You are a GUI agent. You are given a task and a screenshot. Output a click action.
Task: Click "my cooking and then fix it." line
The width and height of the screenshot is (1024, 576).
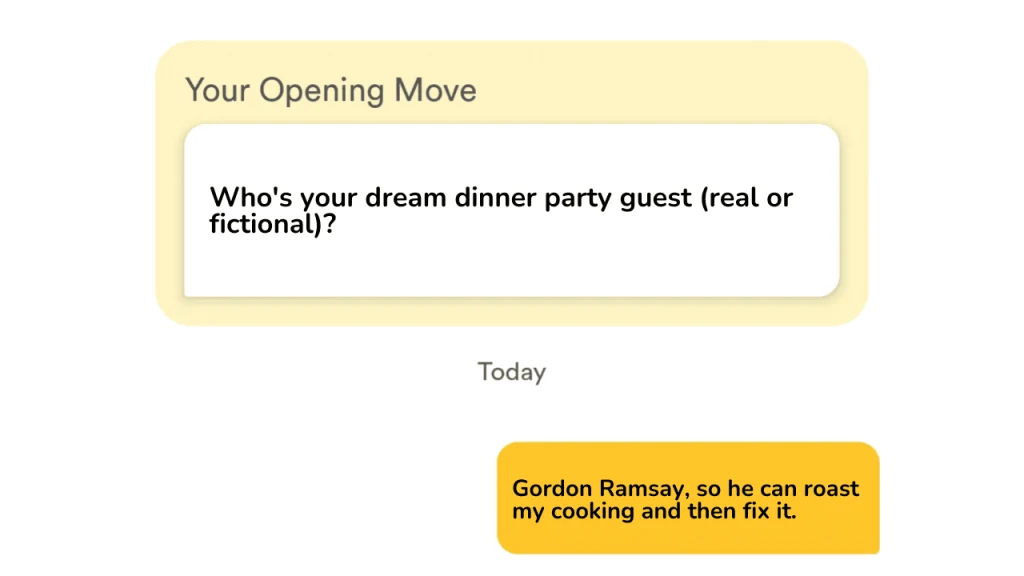[x=654, y=511]
